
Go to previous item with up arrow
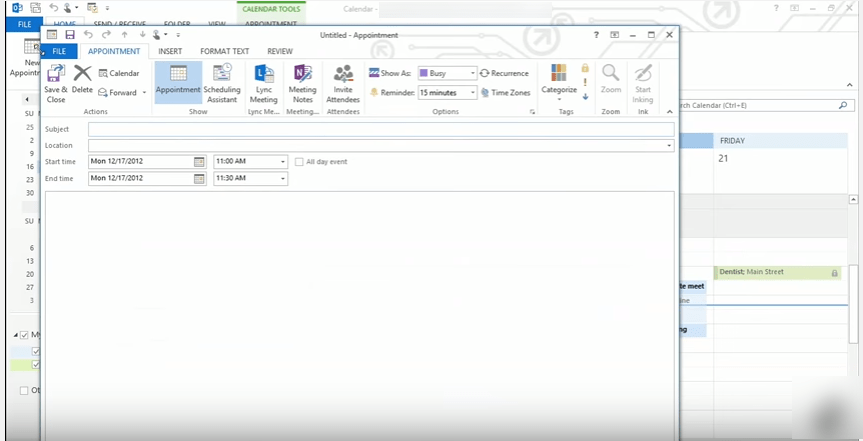(x=124, y=35)
